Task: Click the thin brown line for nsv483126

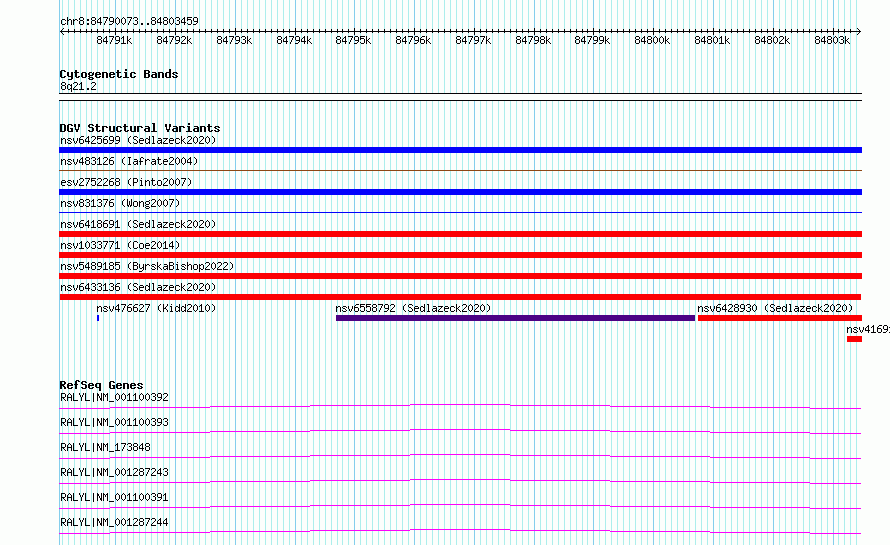Action: (460, 170)
